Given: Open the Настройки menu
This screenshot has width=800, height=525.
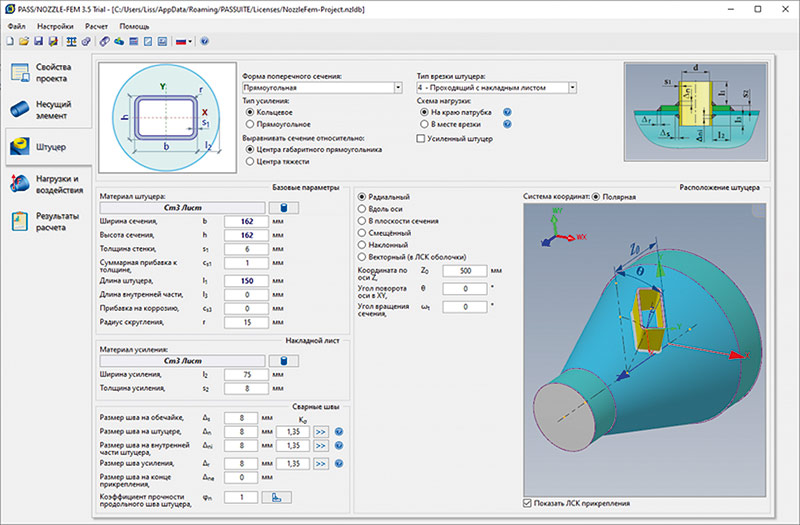Looking at the screenshot, I should click(x=55, y=26).
